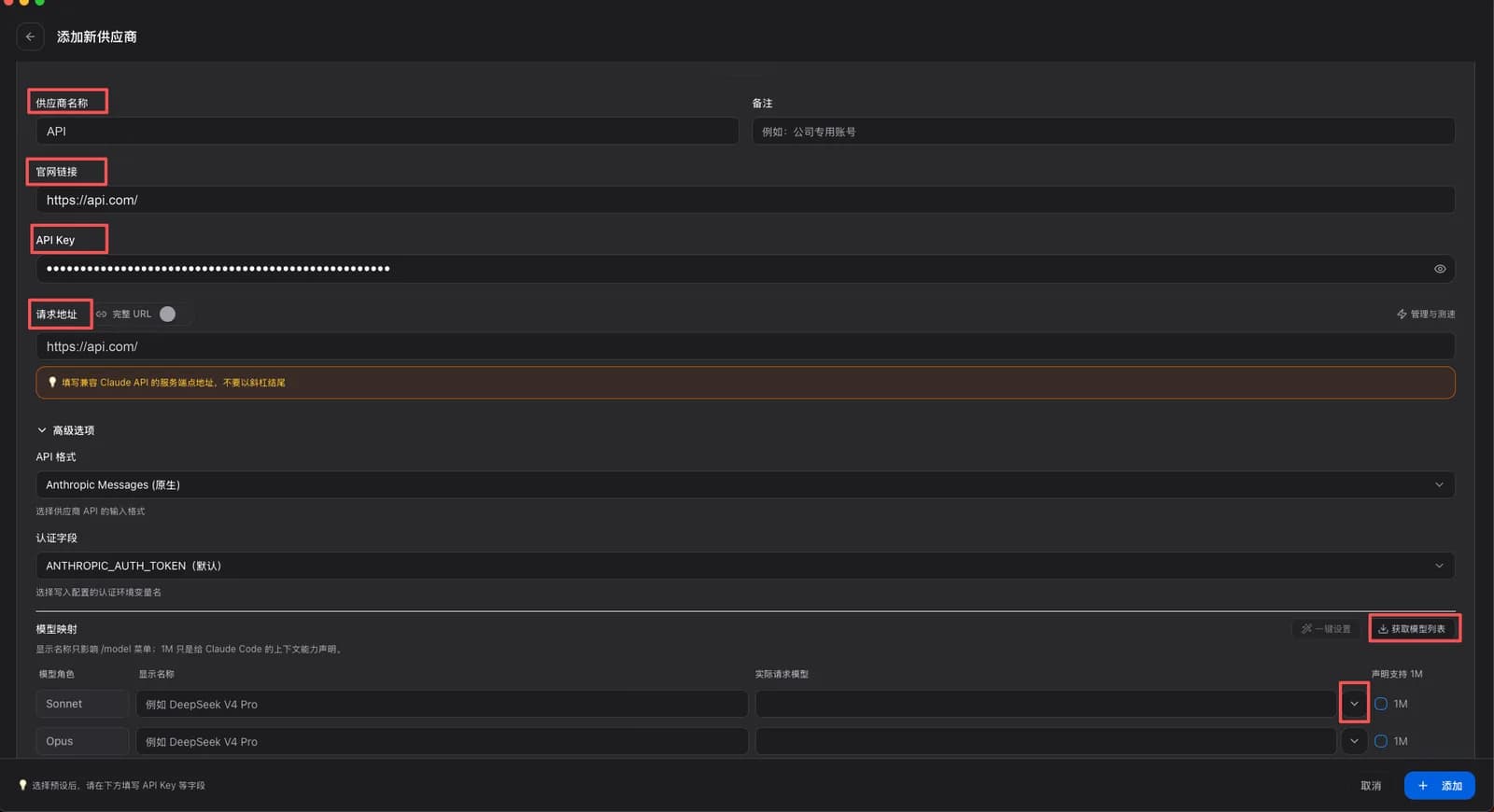Click the Sonnet 显示名称 field
The height and width of the screenshot is (812, 1494).
(x=442, y=704)
